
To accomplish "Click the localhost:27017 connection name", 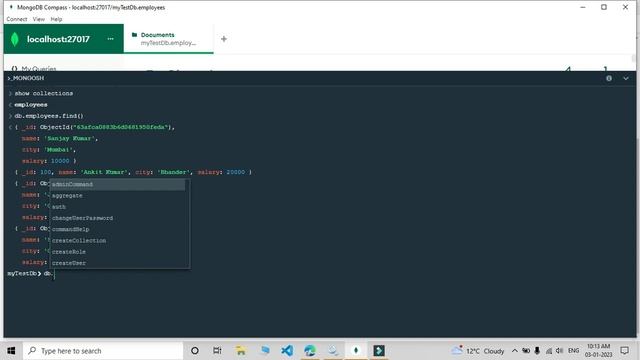I will [58, 39].
